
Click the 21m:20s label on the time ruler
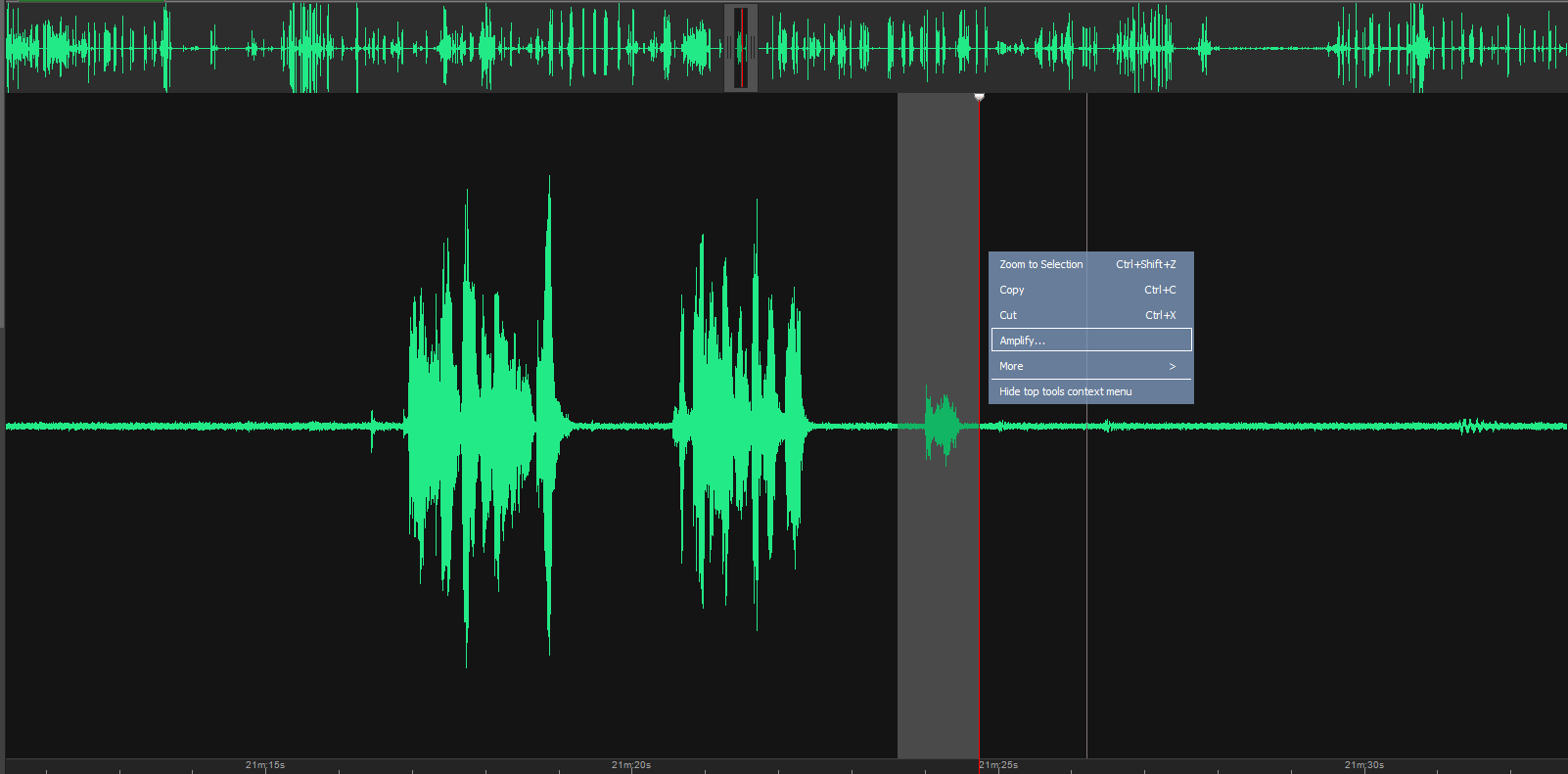631,765
